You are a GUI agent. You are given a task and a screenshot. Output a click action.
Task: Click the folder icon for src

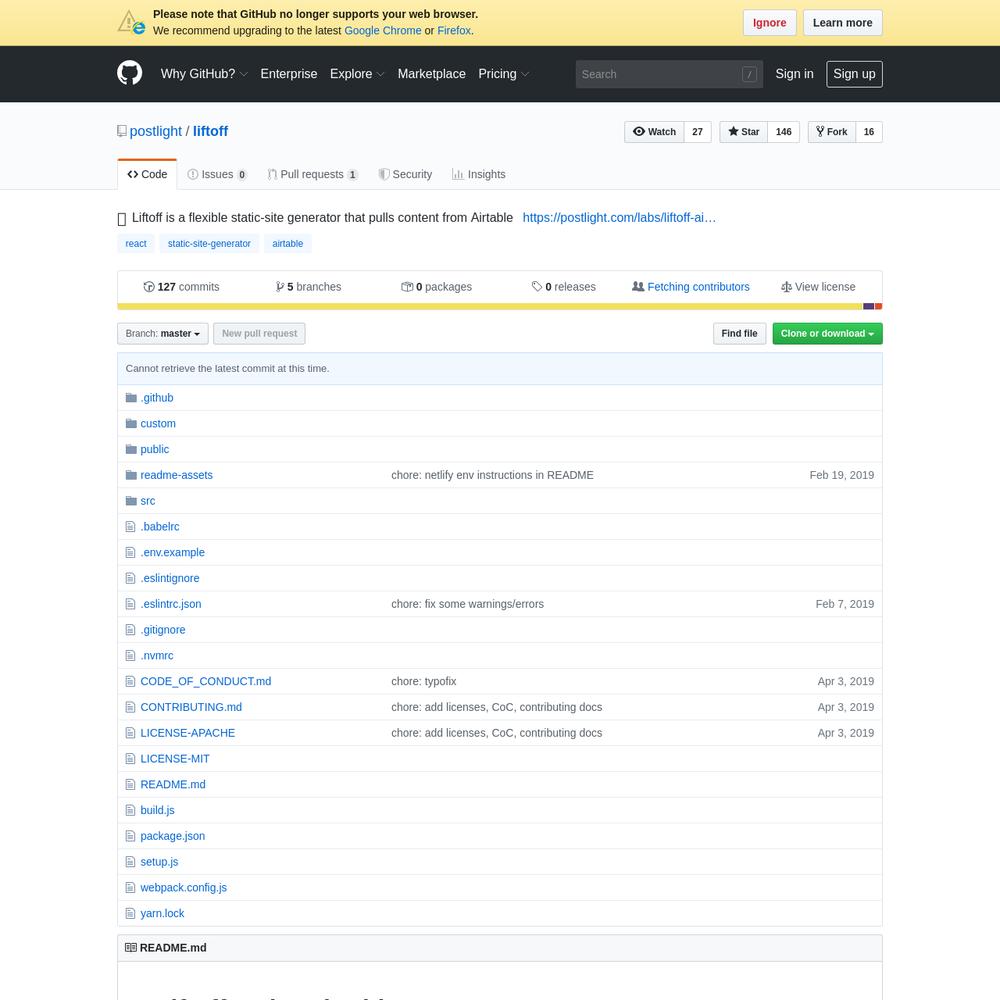pos(131,501)
